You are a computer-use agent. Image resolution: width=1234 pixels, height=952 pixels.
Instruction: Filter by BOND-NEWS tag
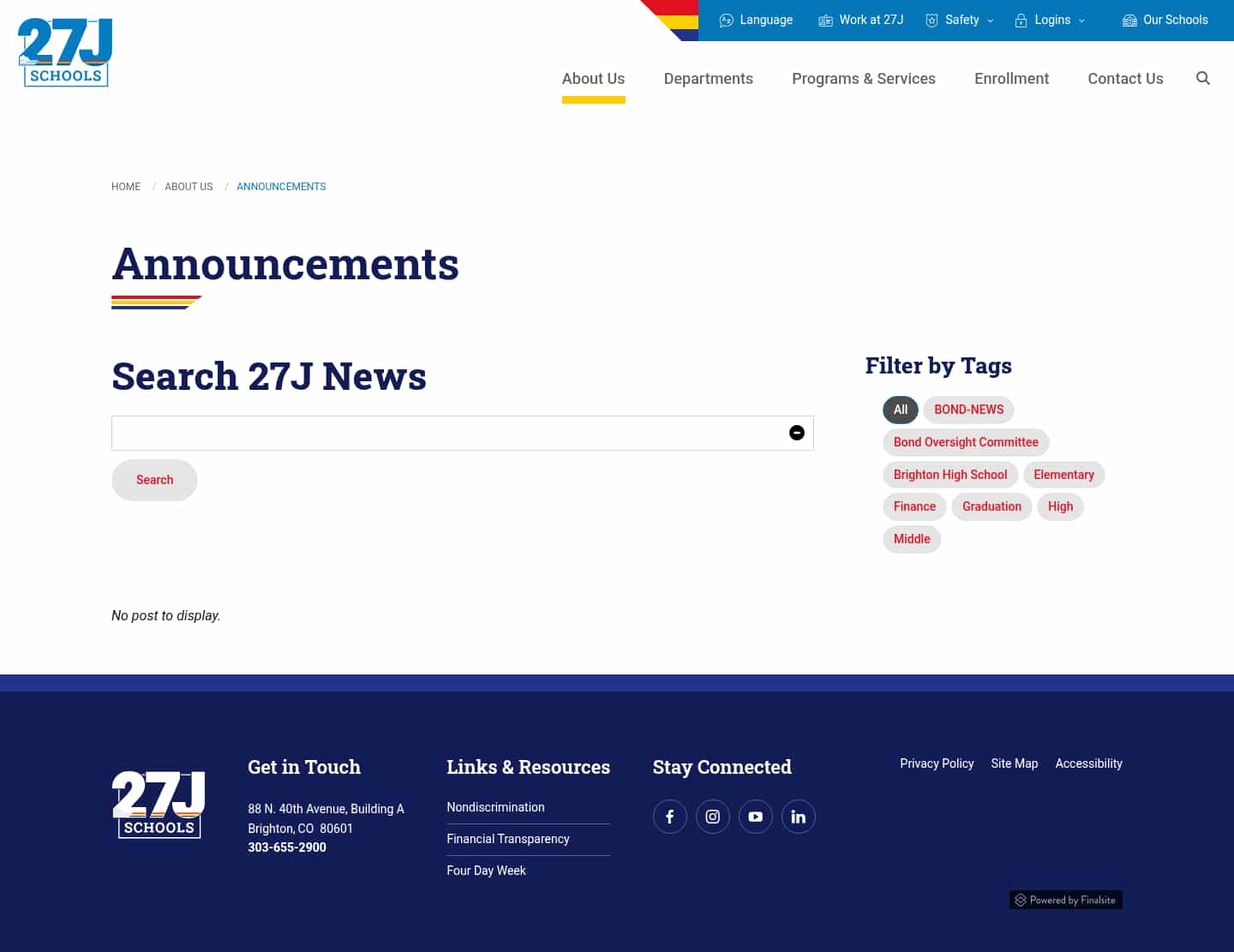pos(968,410)
